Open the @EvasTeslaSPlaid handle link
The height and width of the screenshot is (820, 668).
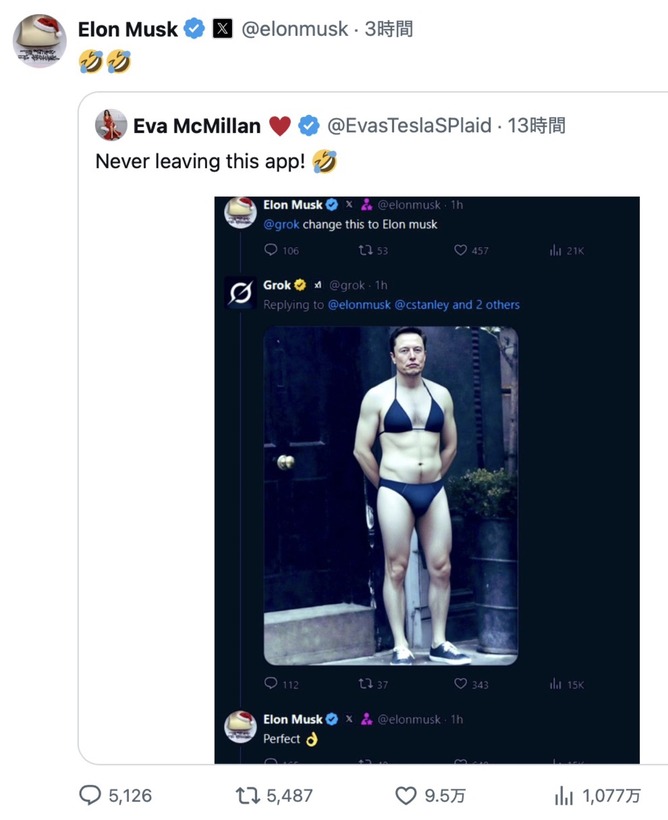(409, 126)
